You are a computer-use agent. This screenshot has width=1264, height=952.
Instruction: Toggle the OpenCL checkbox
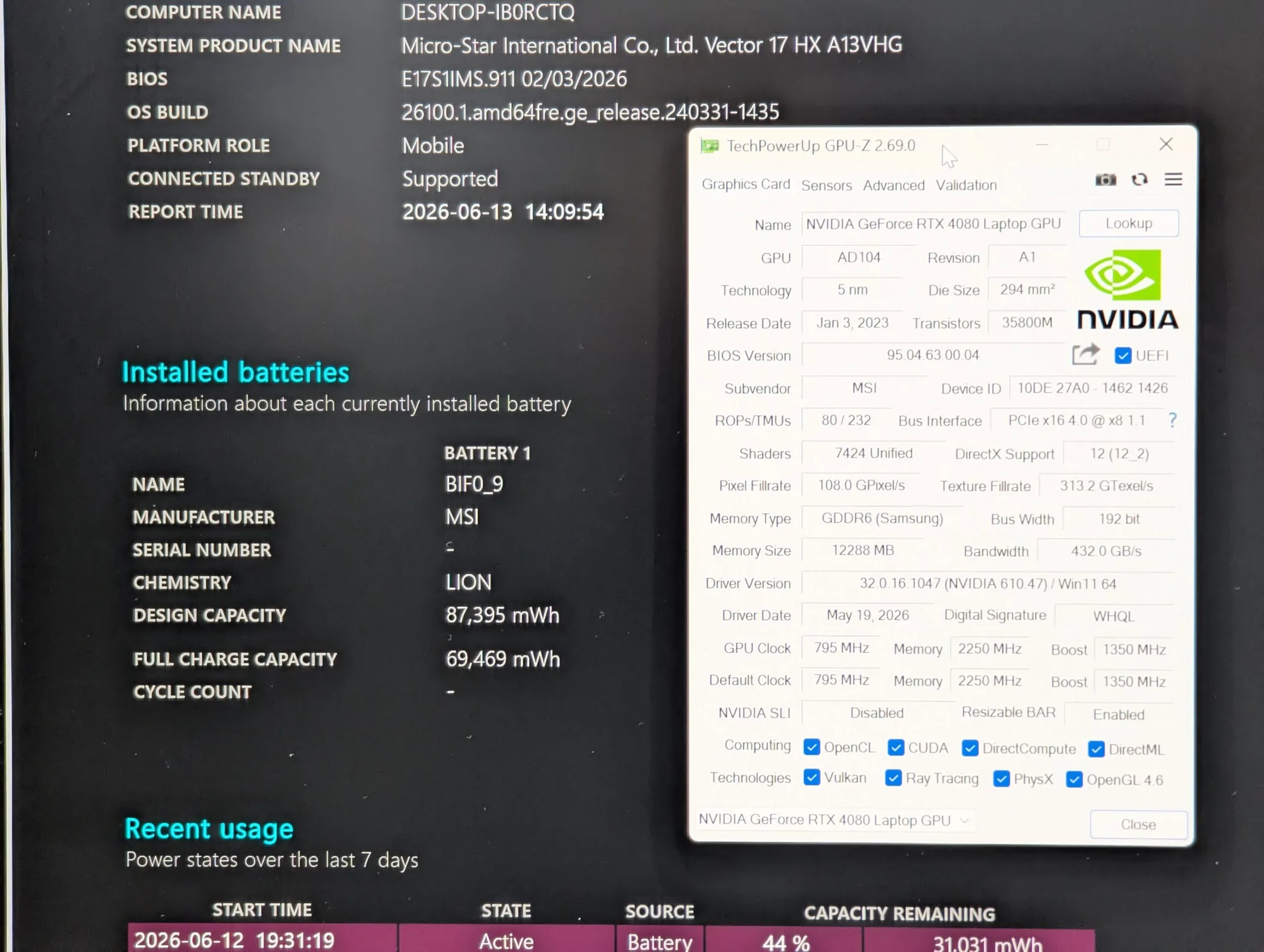click(x=811, y=747)
